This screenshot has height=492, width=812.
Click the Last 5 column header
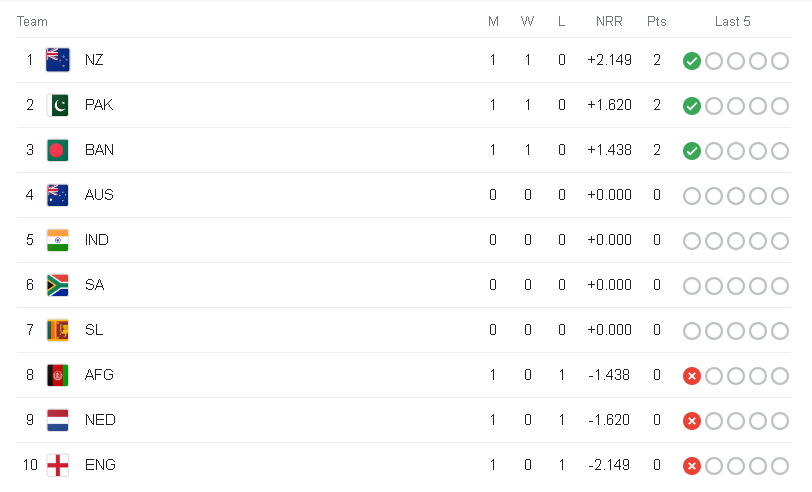(732, 21)
